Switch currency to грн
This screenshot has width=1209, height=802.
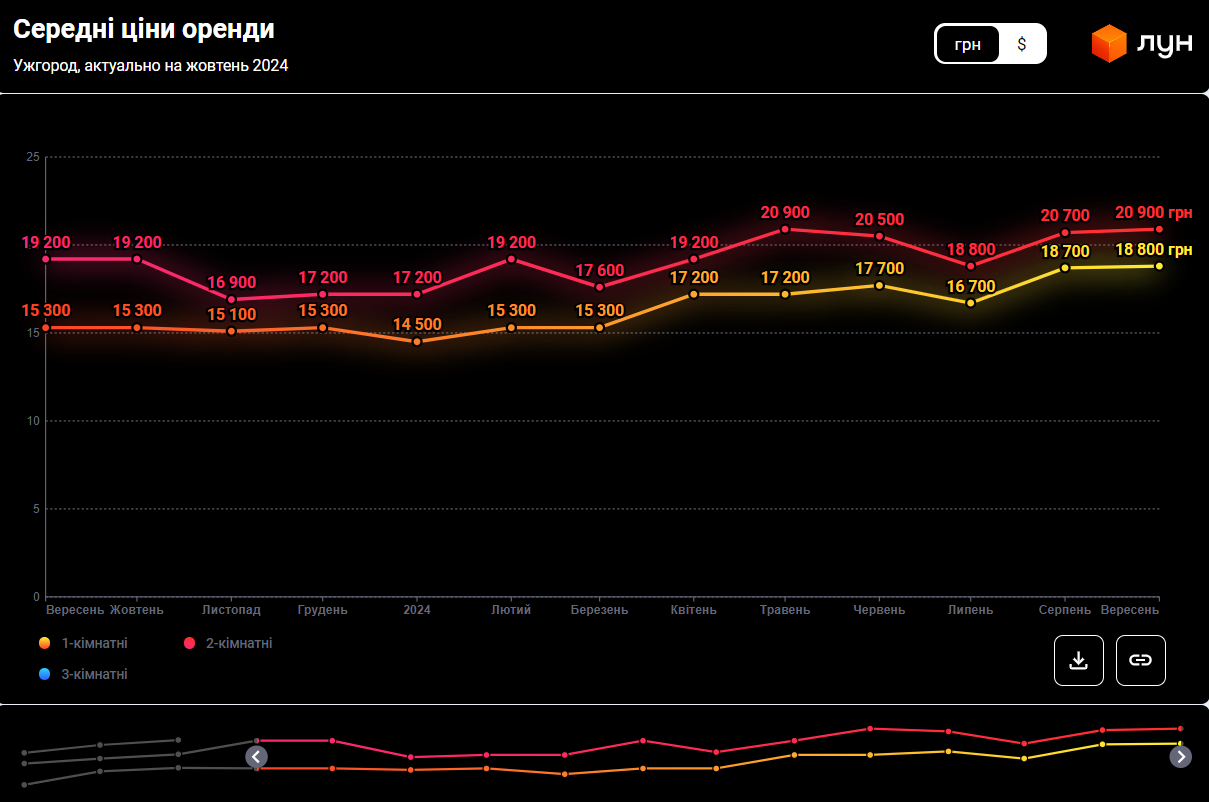[967, 44]
